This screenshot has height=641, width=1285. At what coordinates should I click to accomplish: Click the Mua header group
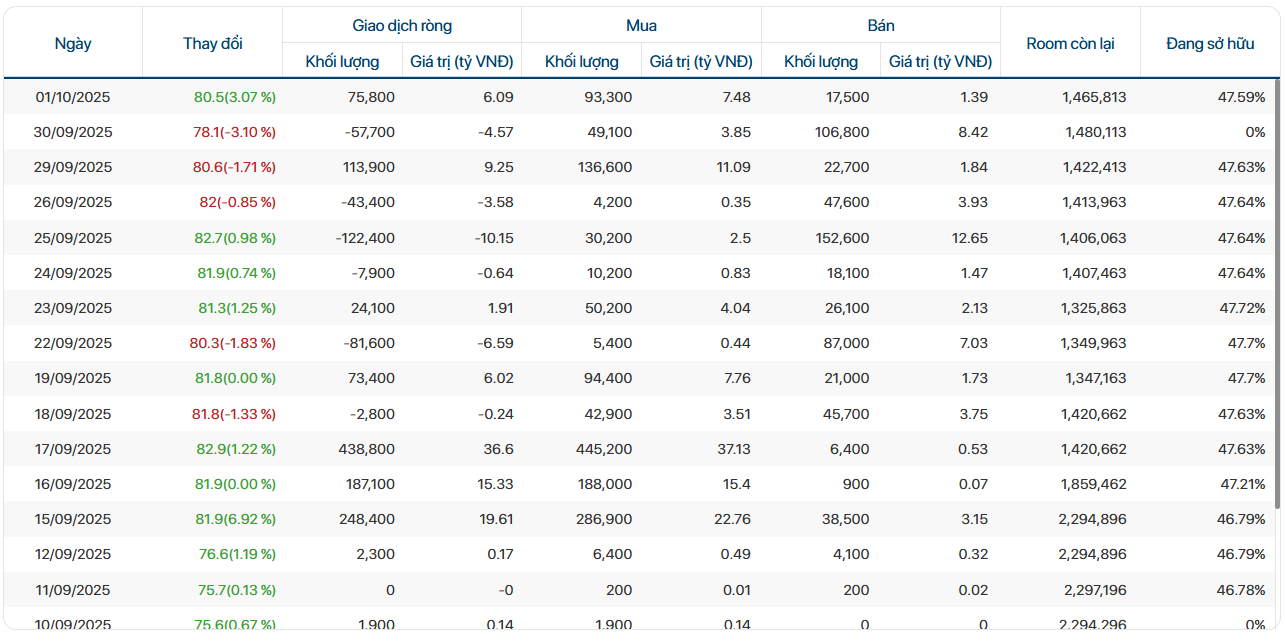[x=641, y=26]
